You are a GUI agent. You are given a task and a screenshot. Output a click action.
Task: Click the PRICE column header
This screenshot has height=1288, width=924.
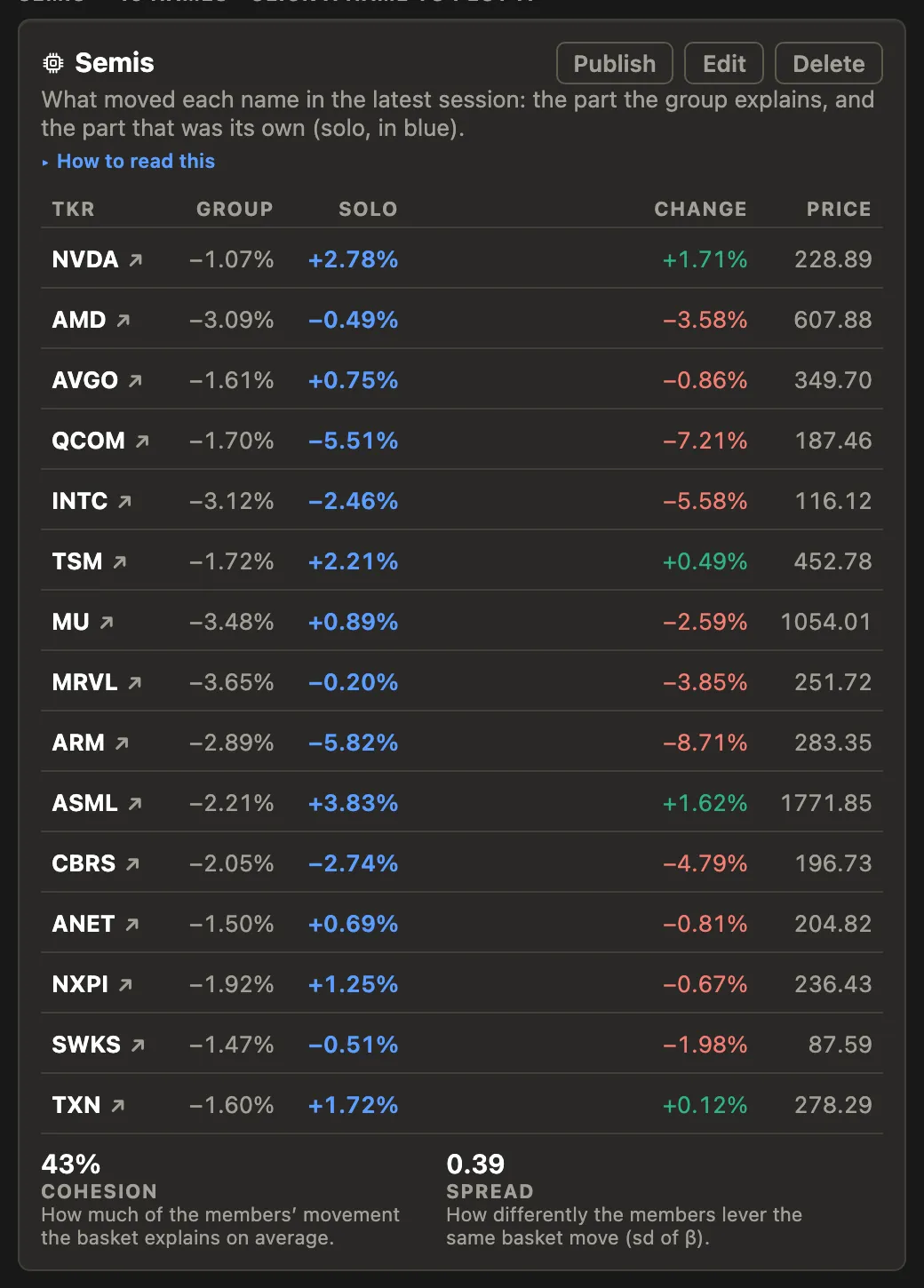(839, 210)
